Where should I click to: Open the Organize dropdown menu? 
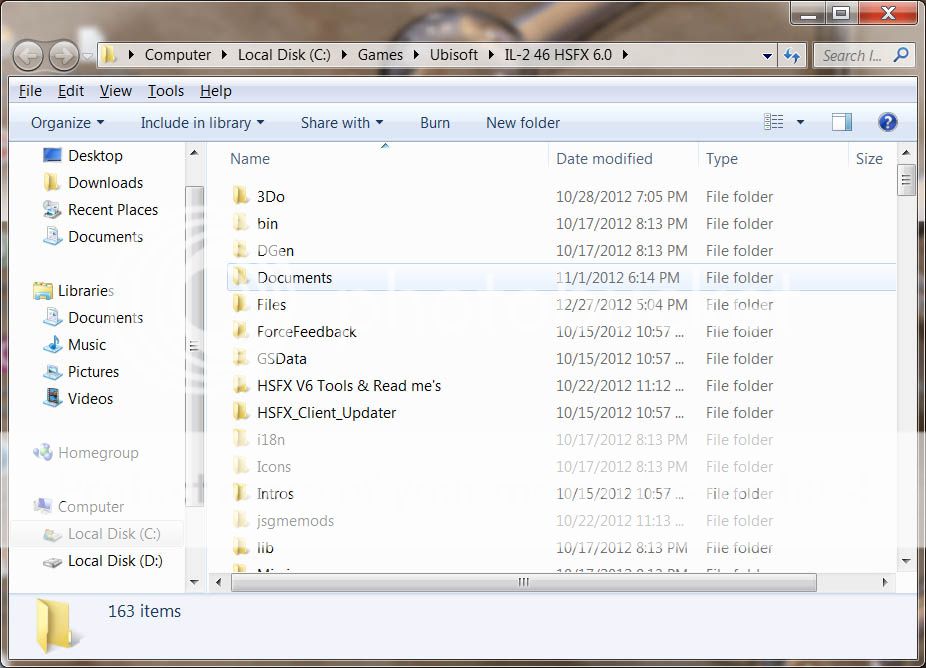click(67, 123)
